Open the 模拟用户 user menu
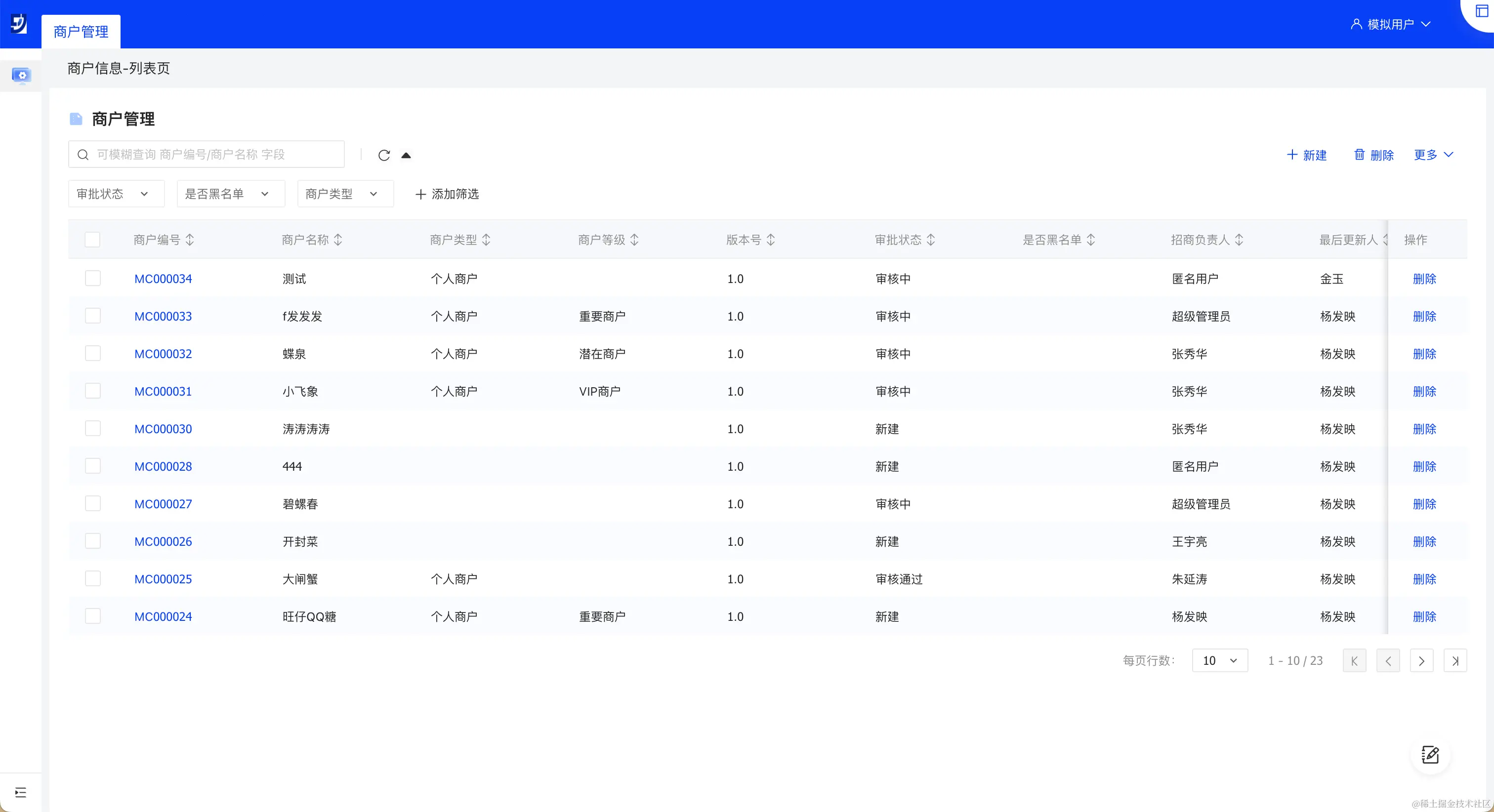The image size is (1494, 812). 1390,24
